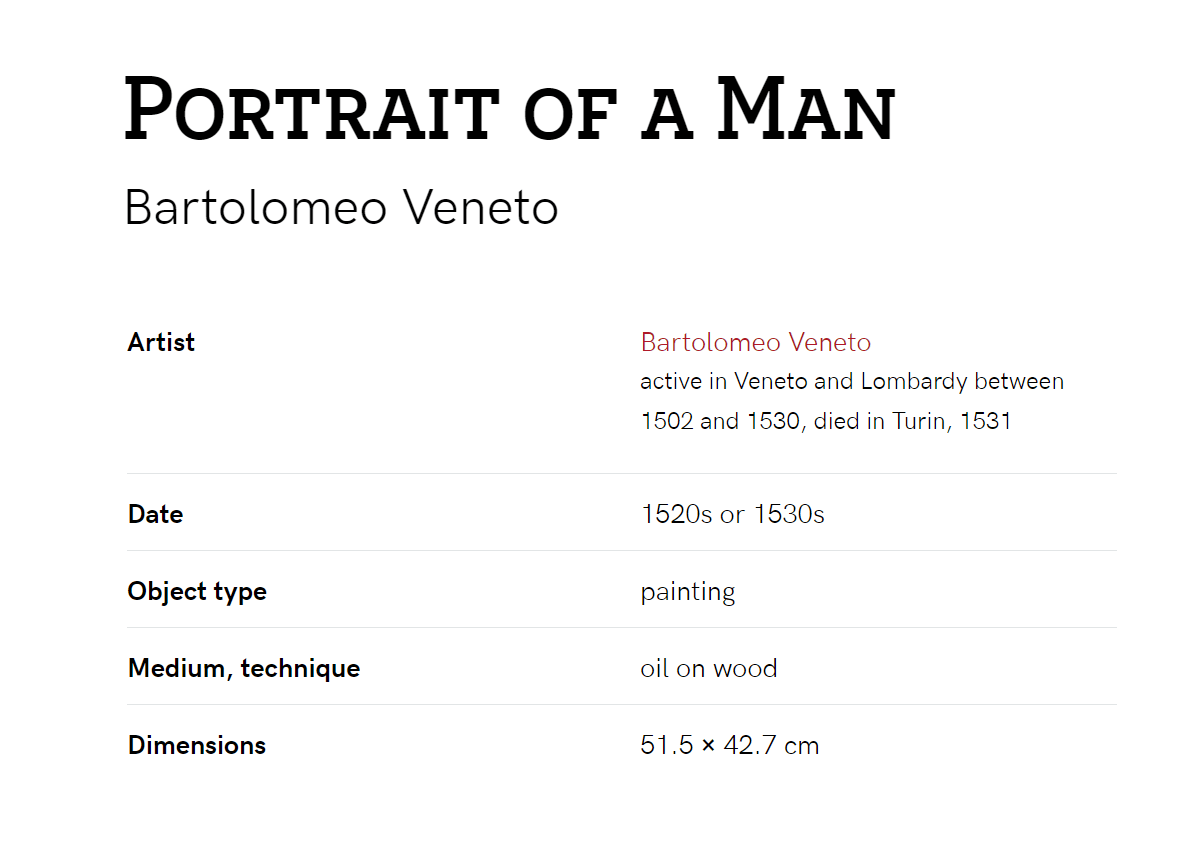Click the word Man in the heading
Image resolution: width=1178 pixels, height=847 pixels.
point(805,109)
